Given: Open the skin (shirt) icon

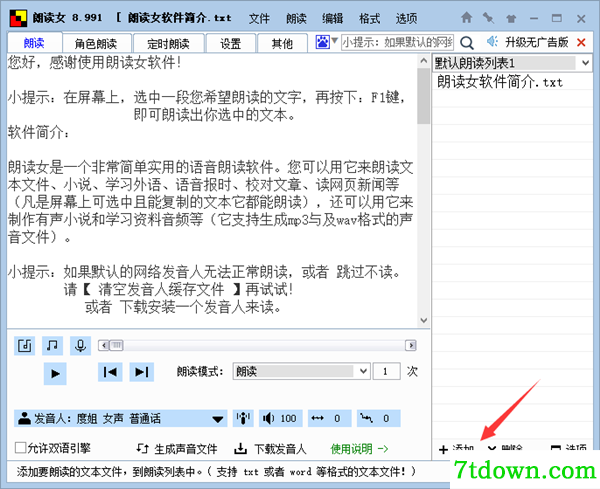Looking at the screenshot, I should [x=511, y=18].
